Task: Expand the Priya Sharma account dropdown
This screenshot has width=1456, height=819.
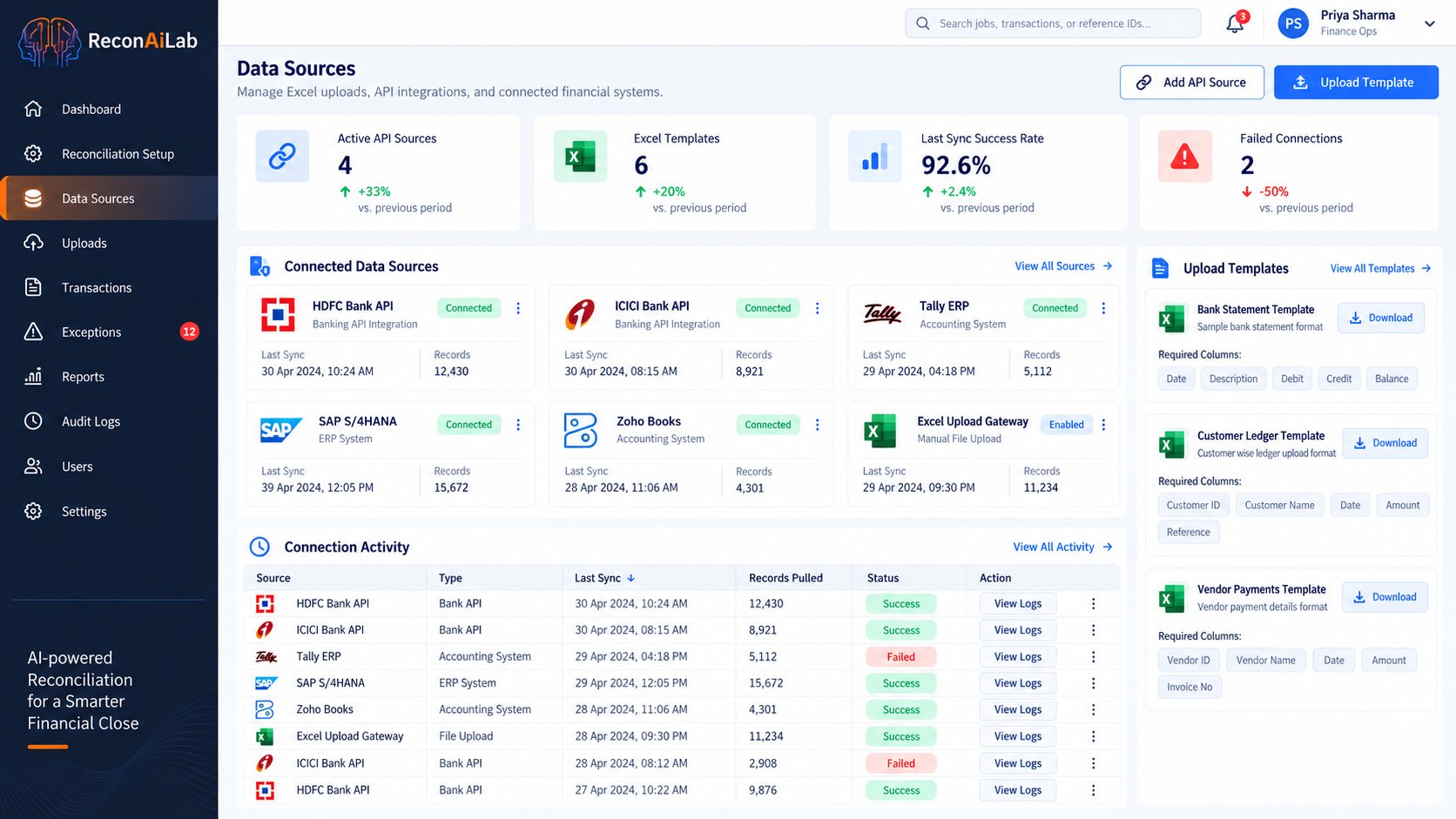Action: click(x=1429, y=23)
